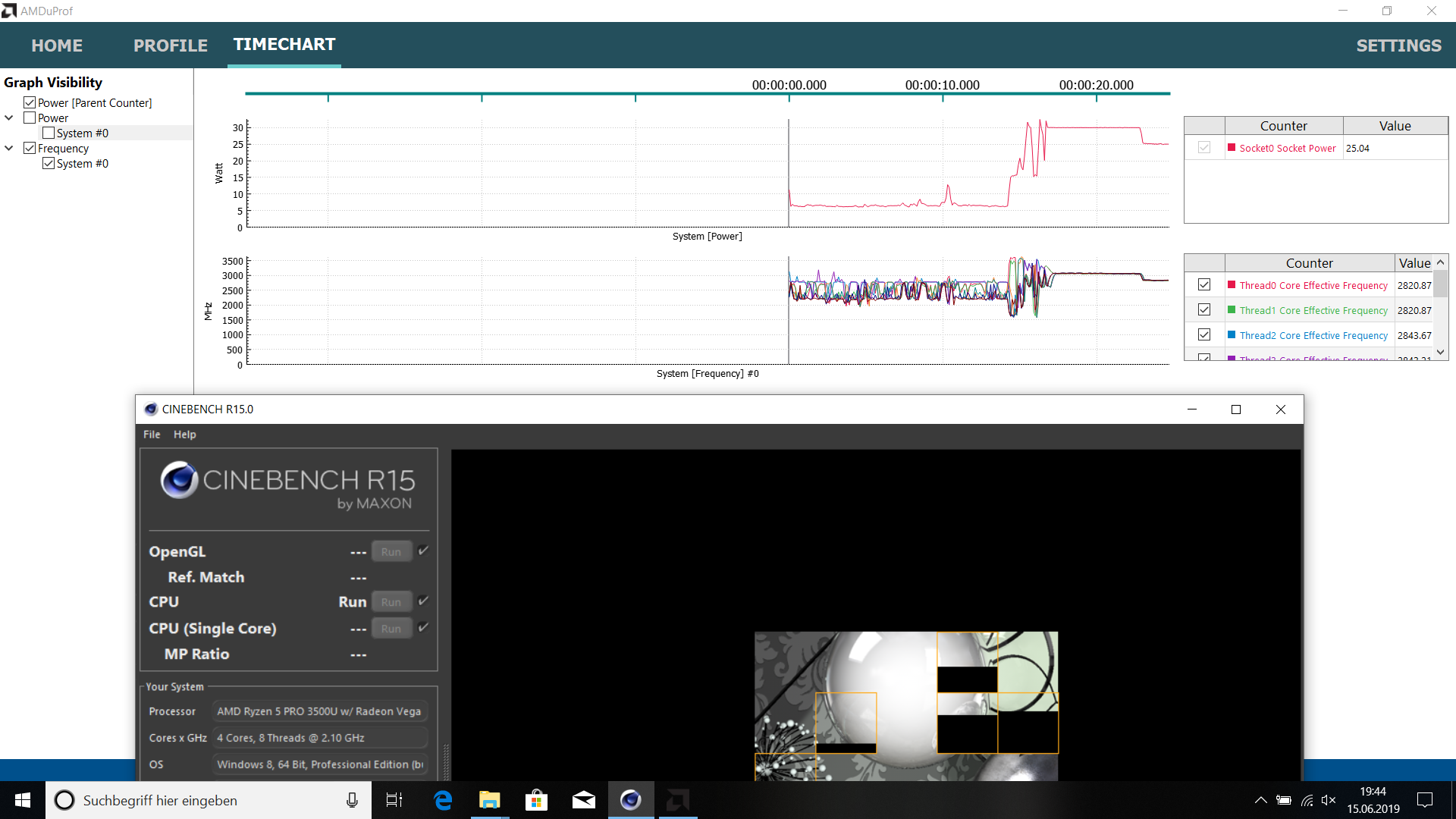
Task: Click the Cinebench icon in the taskbar
Action: coord(630,800)
